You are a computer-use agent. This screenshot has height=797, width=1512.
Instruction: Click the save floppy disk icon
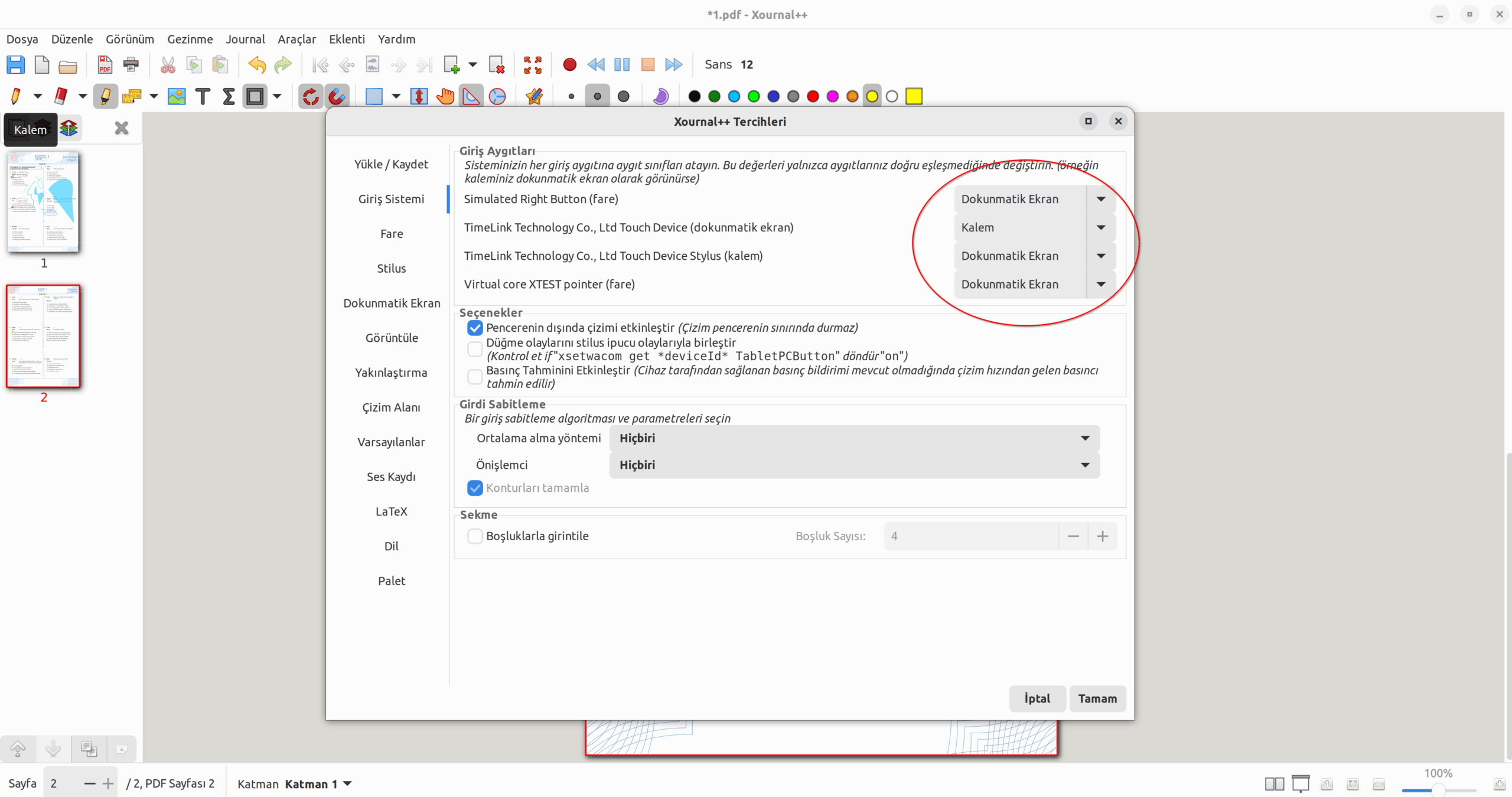coord(16,64)
